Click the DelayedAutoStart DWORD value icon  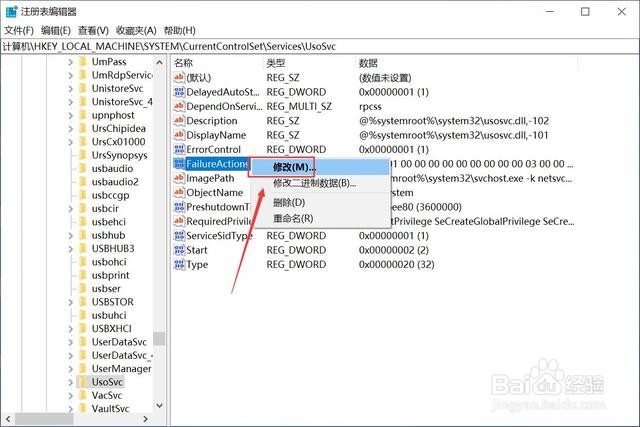coord(179,92)
